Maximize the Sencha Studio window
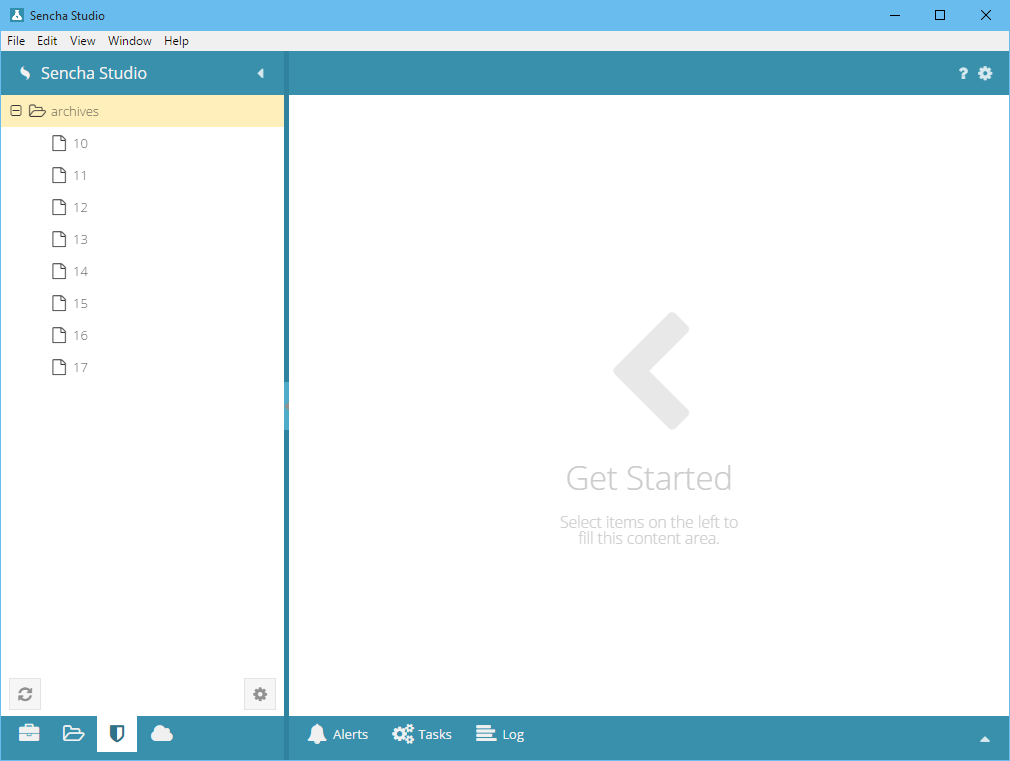This screenshot has width=1010, height=761. 940,15
